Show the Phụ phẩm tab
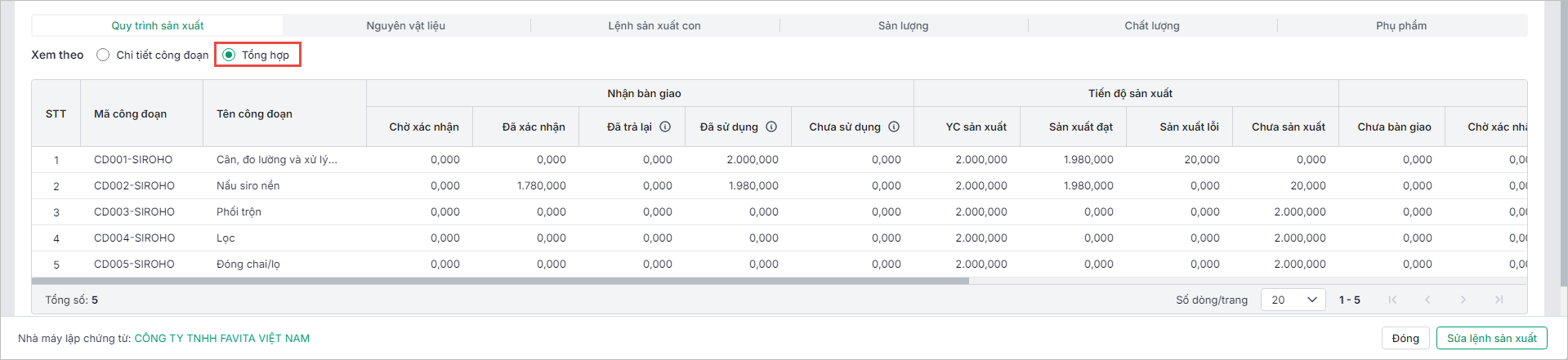The image size is (1568, 360). [x=1400, y=25]
